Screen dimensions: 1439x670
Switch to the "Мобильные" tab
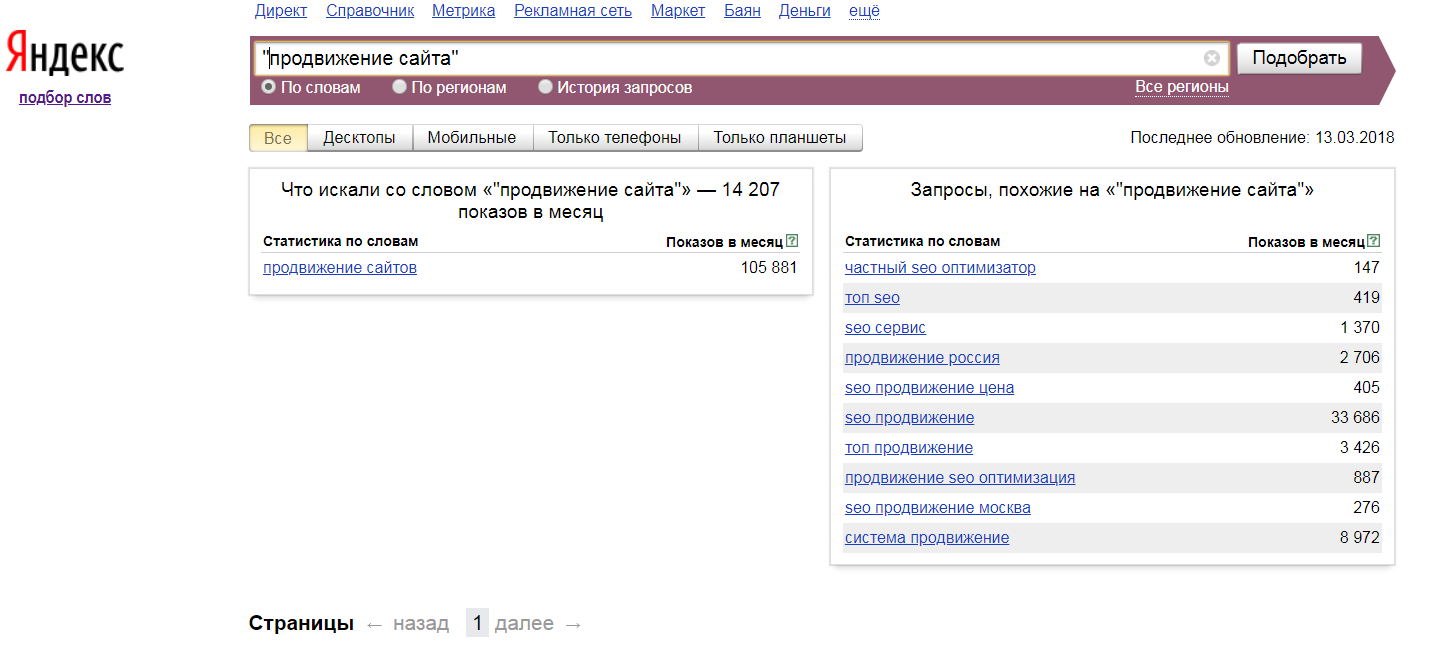(471, 138)
